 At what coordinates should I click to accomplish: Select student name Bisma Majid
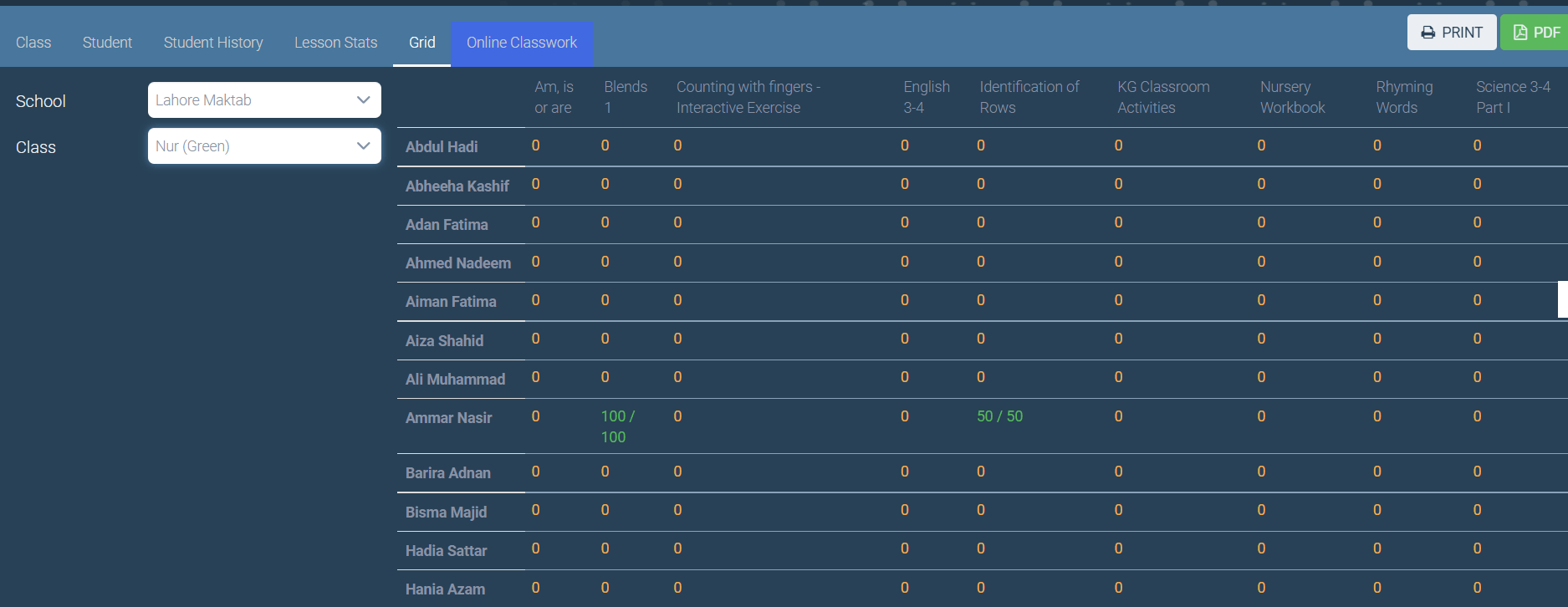click(x=446, y=513)
